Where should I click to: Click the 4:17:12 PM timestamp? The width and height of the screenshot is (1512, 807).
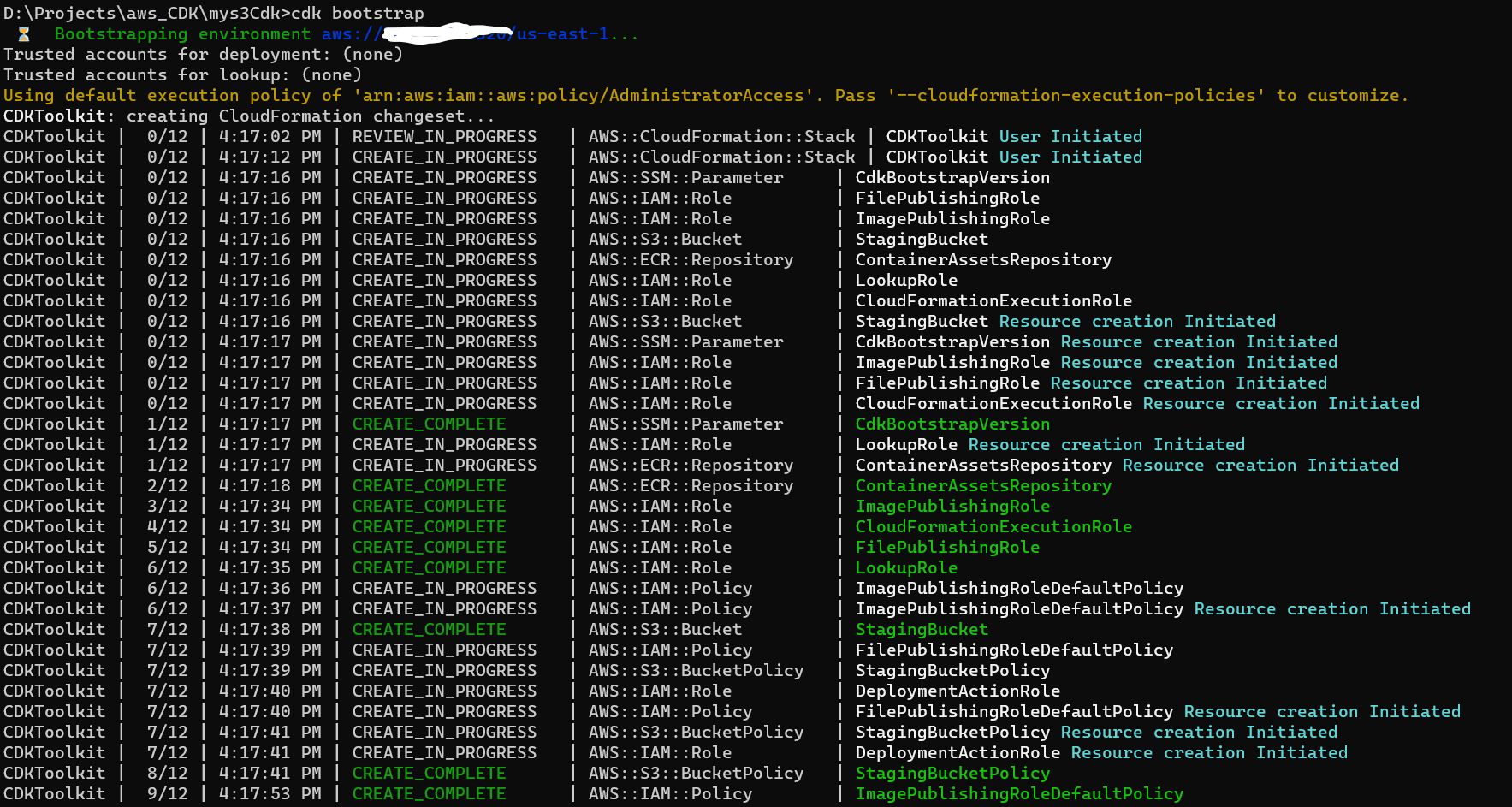(270, 157)
